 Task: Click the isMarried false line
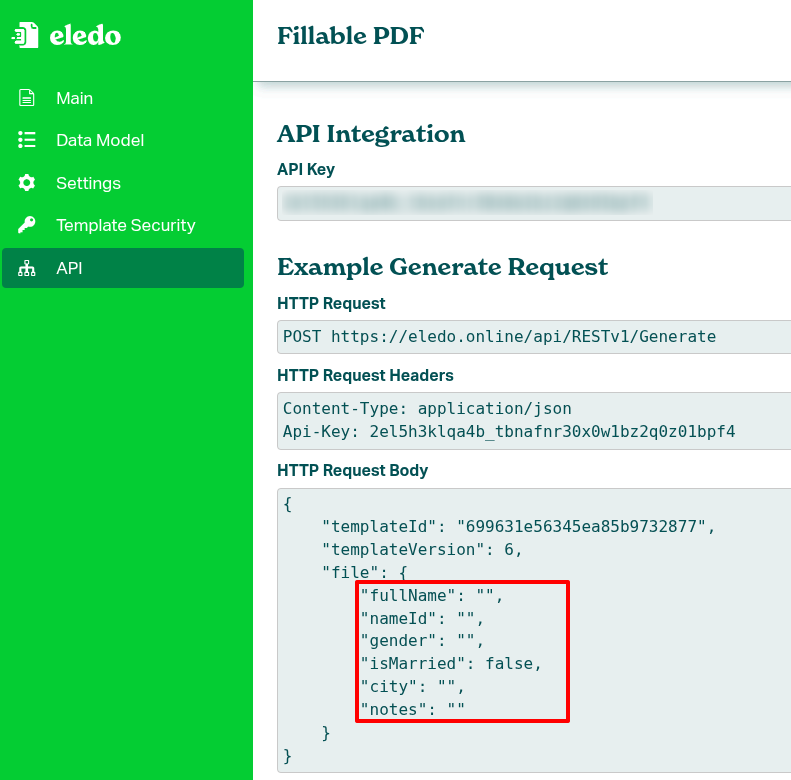click(x=451, y=663)
